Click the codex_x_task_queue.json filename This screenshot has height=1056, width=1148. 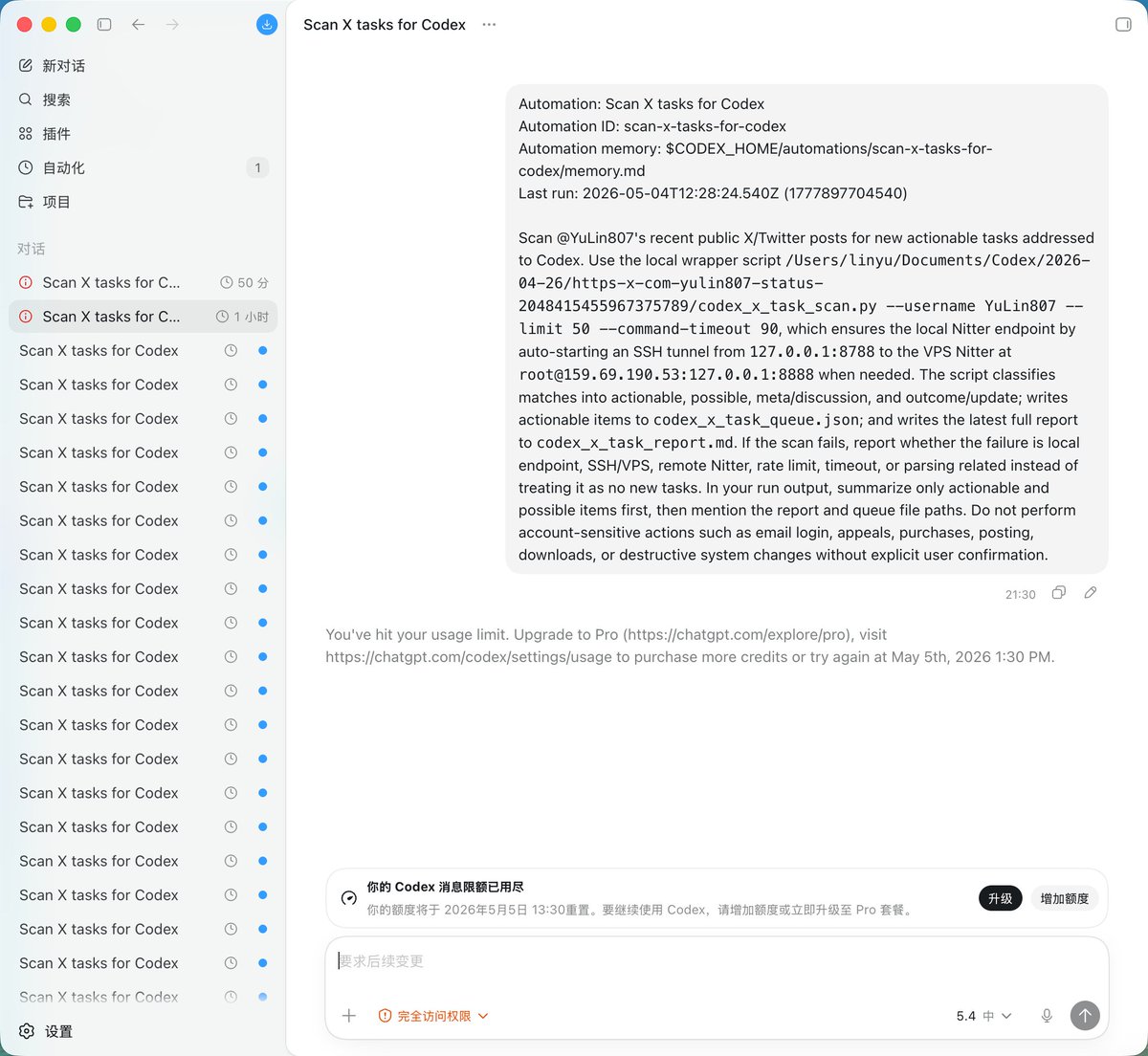click(756, 420)
